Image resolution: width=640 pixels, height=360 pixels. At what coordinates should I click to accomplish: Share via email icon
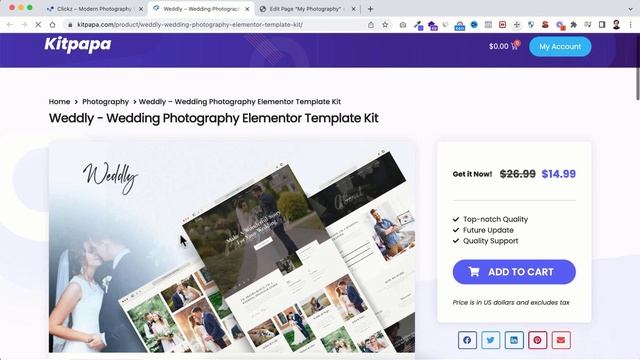561,340
